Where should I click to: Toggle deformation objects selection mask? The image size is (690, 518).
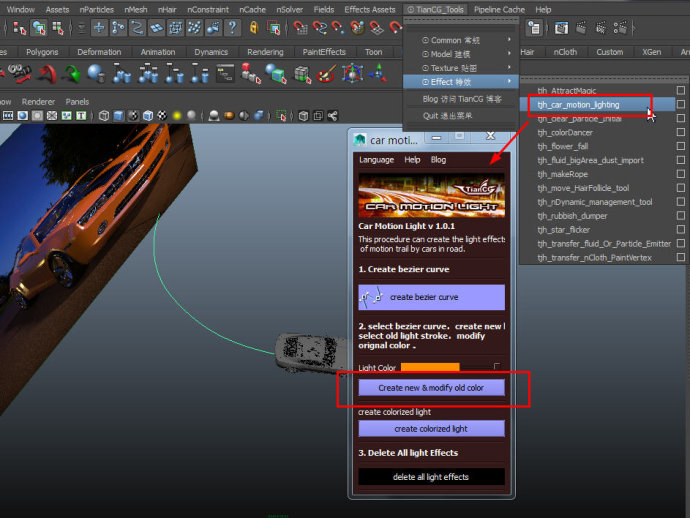[175, 28]
